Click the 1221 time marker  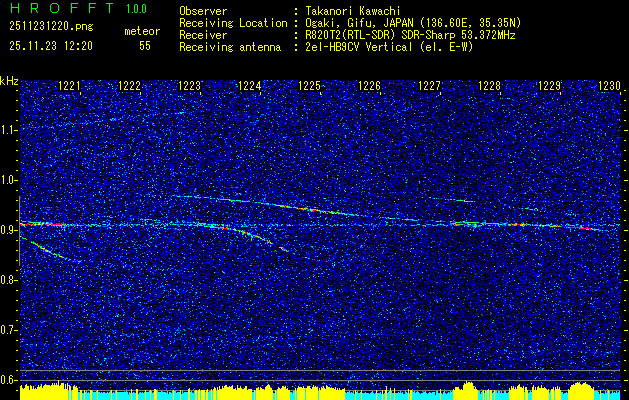point(69,86)
